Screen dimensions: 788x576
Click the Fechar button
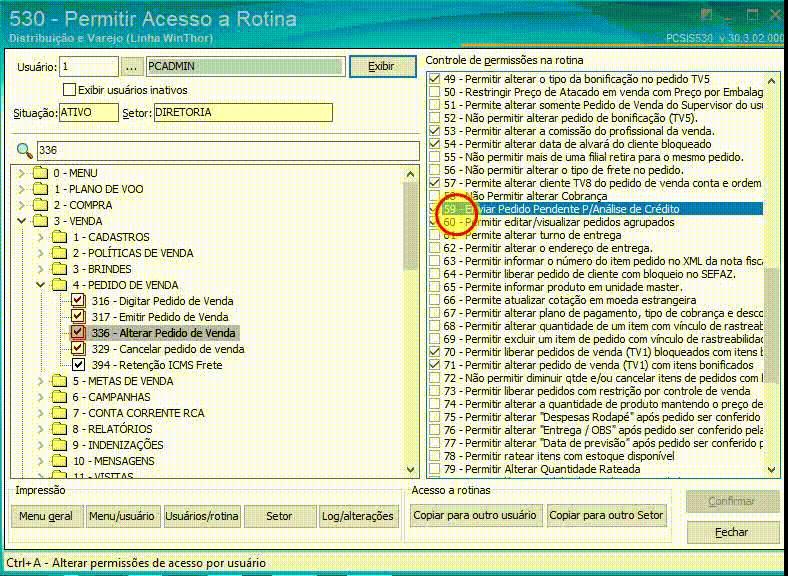(732, 532)
